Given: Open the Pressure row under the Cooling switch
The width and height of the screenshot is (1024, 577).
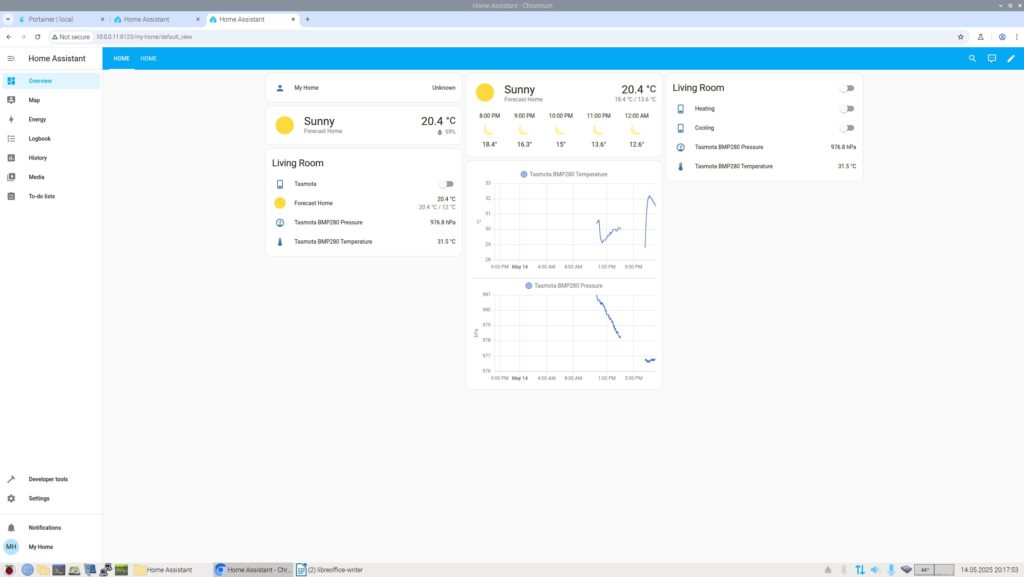Looking at the screenshot, I should (x=764, y=148).
